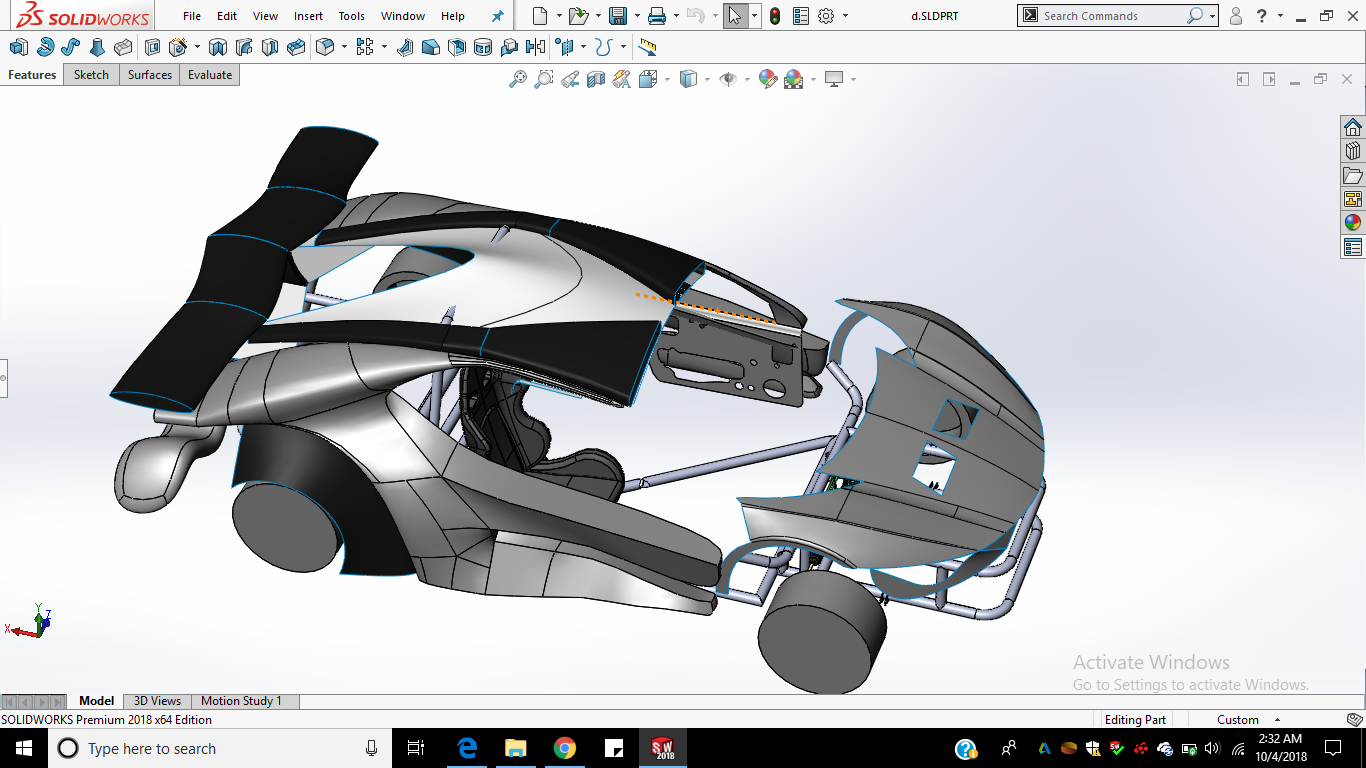This screenshot has width=1366, height=768.
Task: Click the Swept Boss/Base icon
Action: tap(71, 47)
